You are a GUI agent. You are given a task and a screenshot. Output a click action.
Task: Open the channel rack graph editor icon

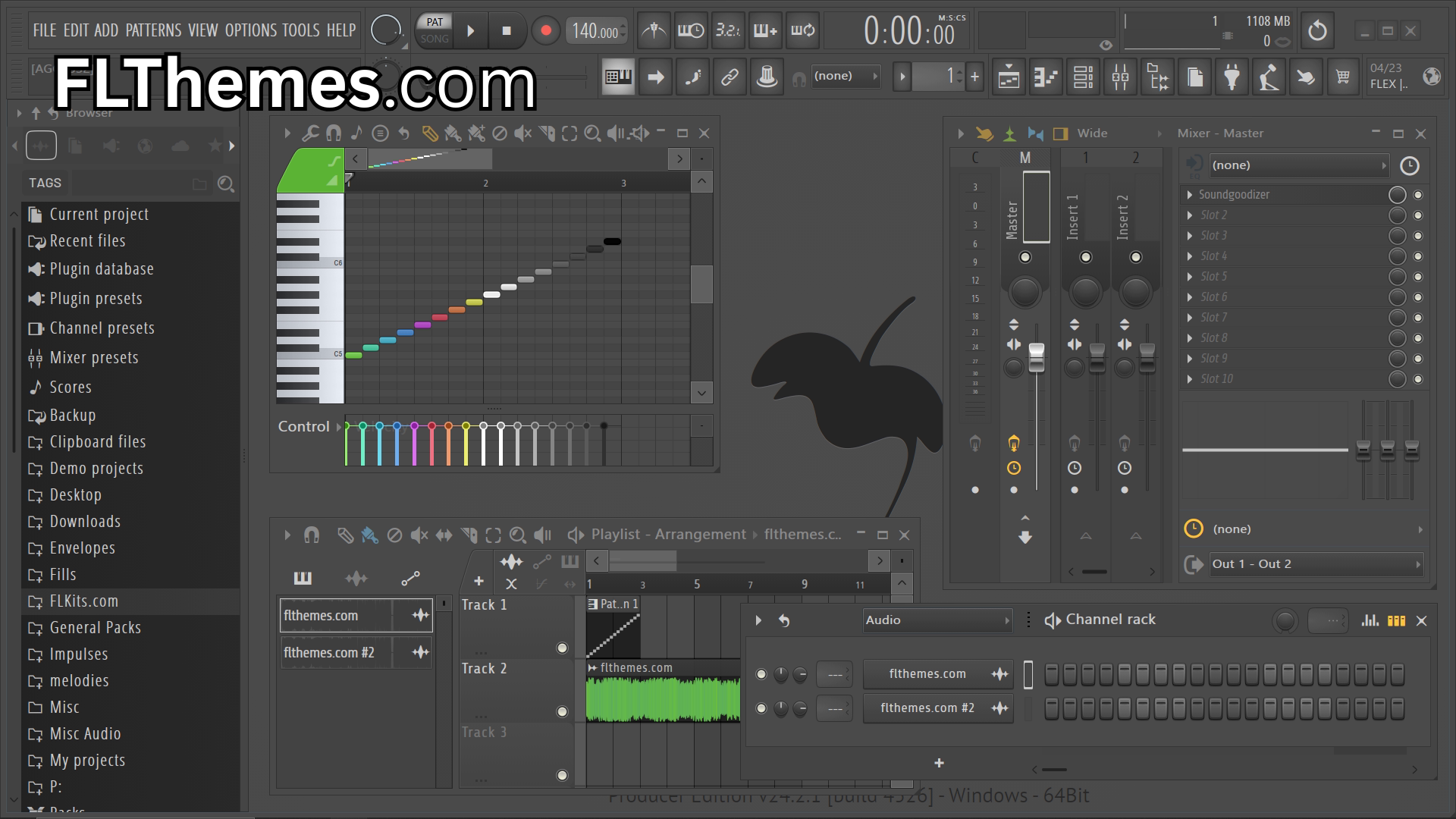pyautogui.click(x=1370, y=620)
